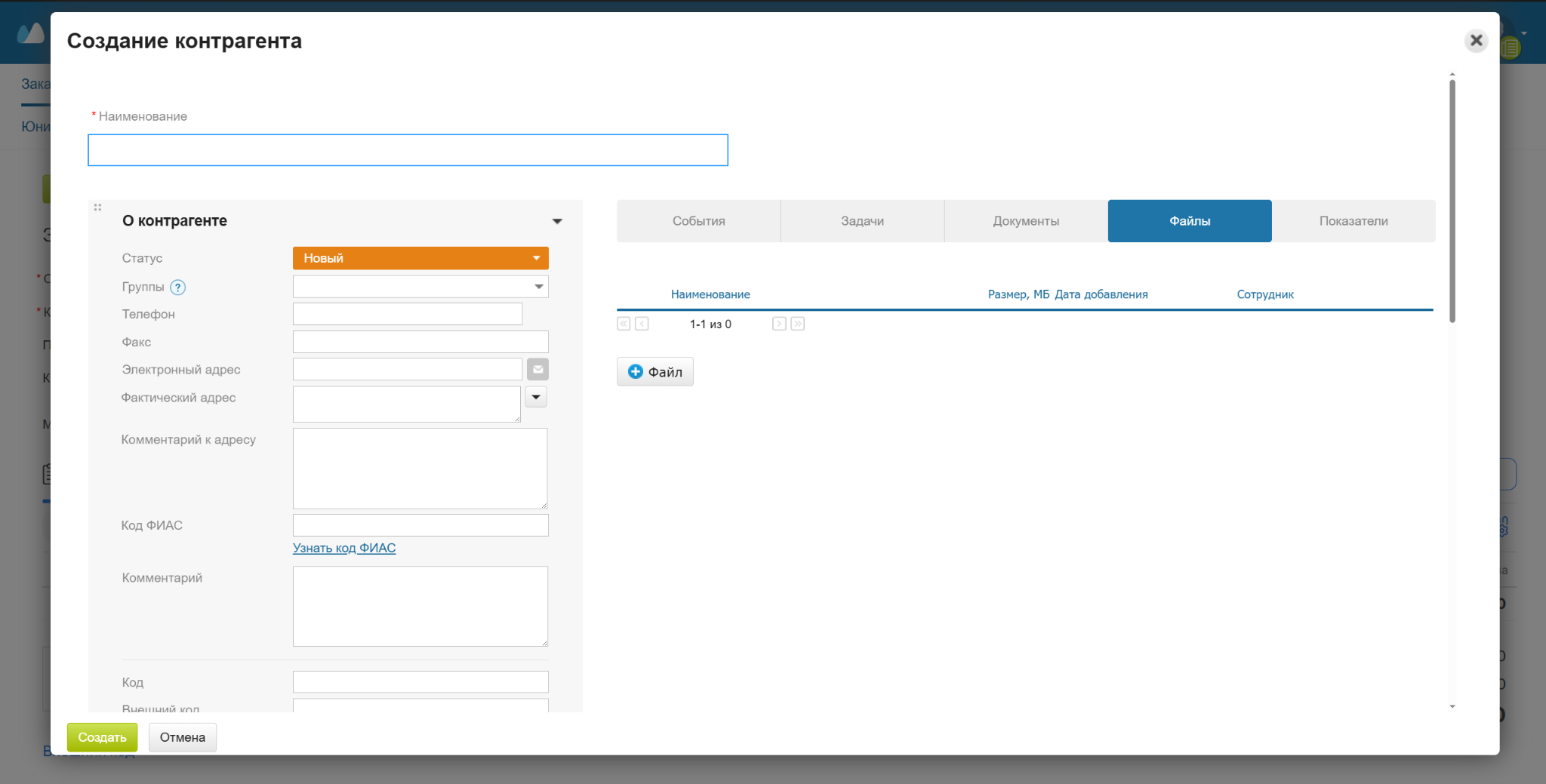The height and width of the screenshot is (784, 1546).
Task: Click into the Факс field
Action: 420,342
